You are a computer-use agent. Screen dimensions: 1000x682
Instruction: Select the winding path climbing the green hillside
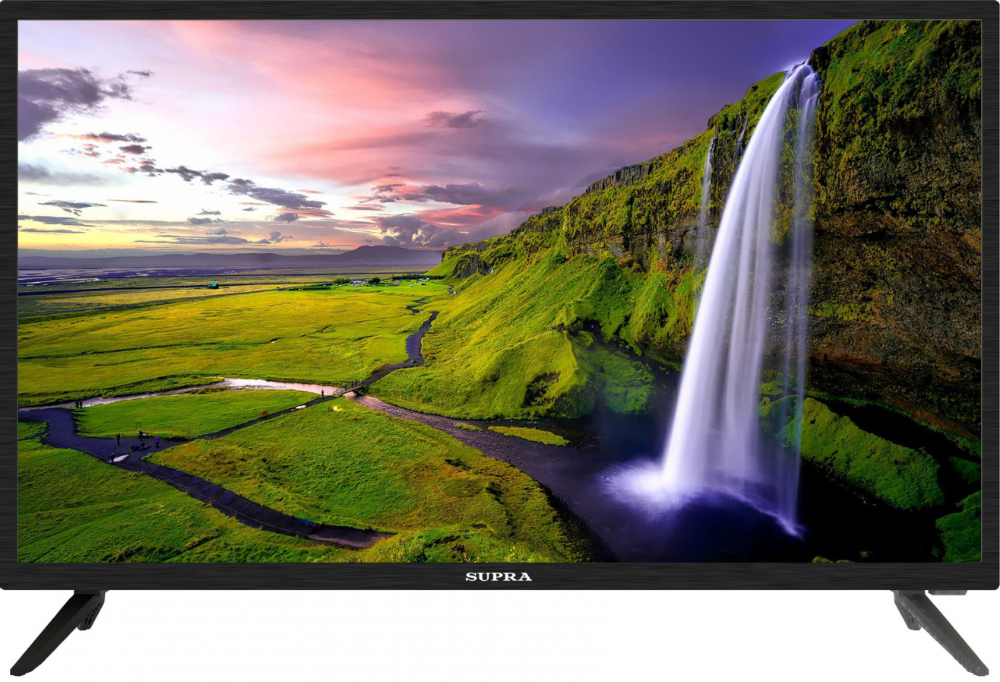(418, 338)
